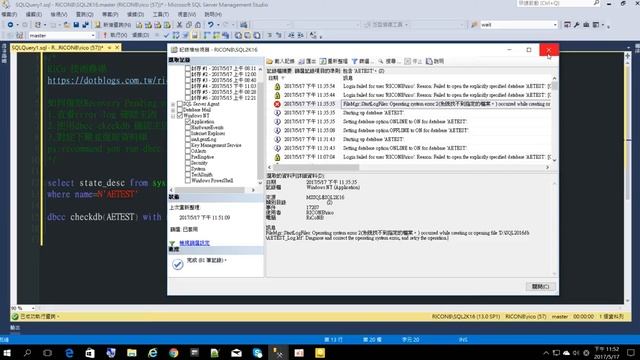Click the Filter funnel icon in the log viewer
This screenshot has width=640, height=360.
355,61
